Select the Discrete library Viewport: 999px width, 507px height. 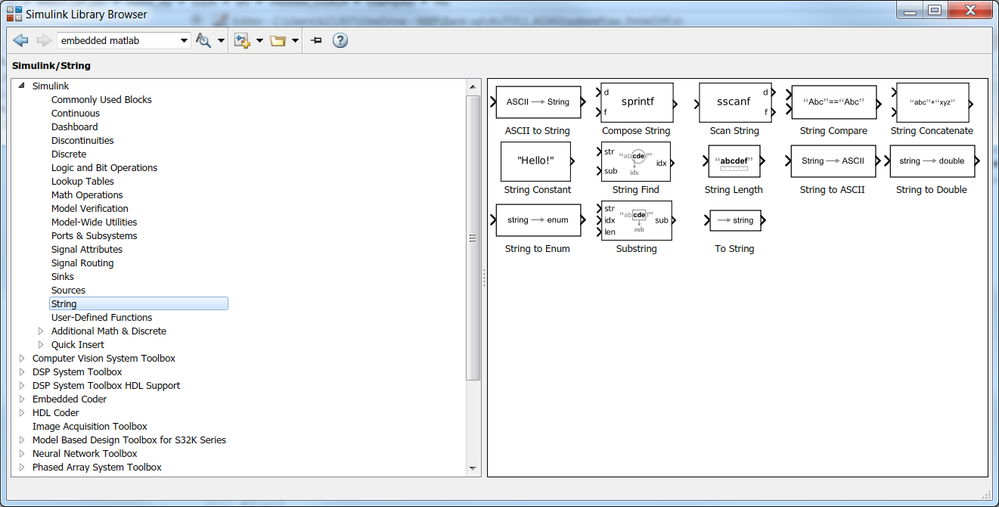[69, 154]
